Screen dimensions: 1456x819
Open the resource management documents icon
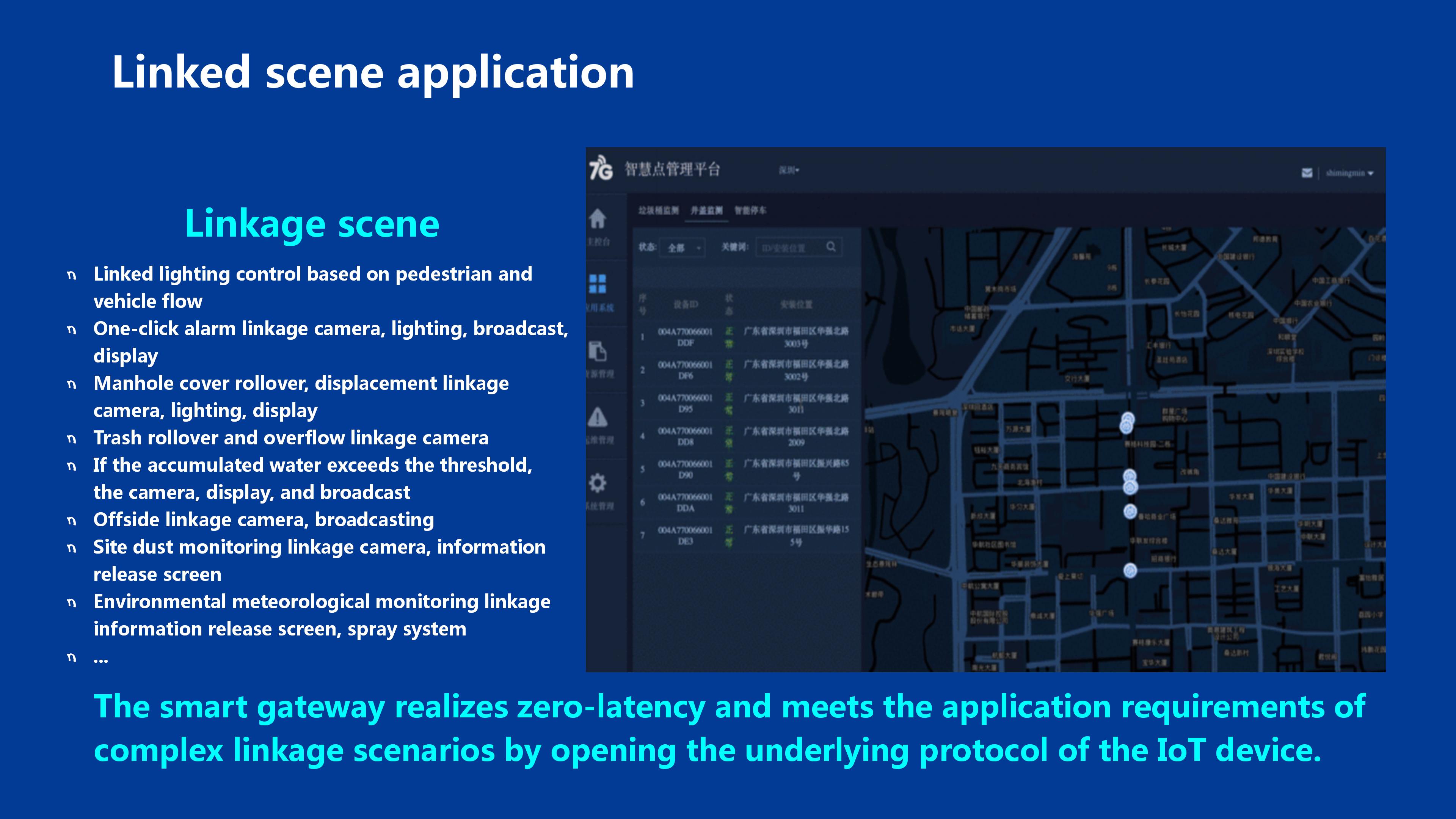tap(598, 350)
